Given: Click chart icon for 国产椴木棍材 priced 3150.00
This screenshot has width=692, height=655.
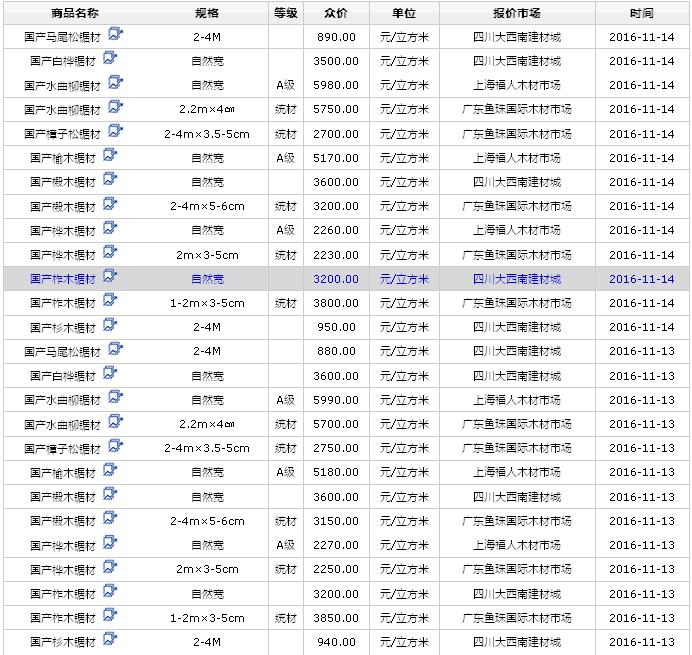Looking at the screenshot, I should [110, 519].
